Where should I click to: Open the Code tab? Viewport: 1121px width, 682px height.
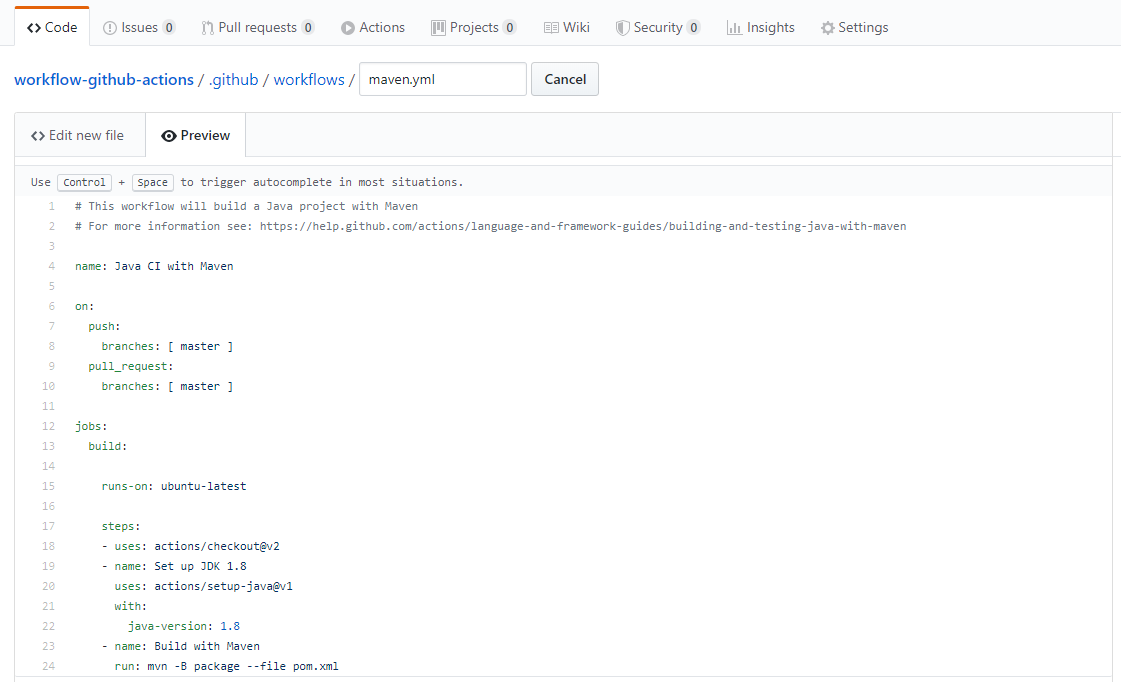pyautogui.click(x=52, y=28)
